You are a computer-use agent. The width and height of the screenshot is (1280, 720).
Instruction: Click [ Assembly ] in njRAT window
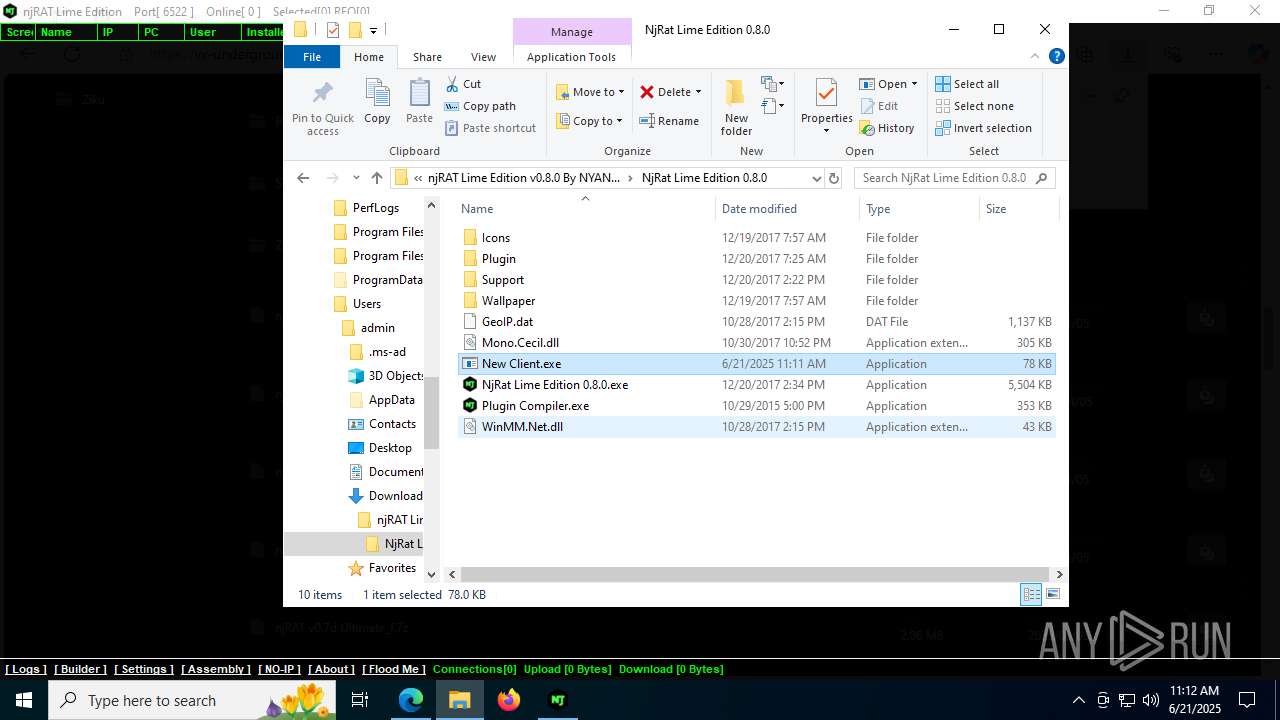(x=216, y=669)
